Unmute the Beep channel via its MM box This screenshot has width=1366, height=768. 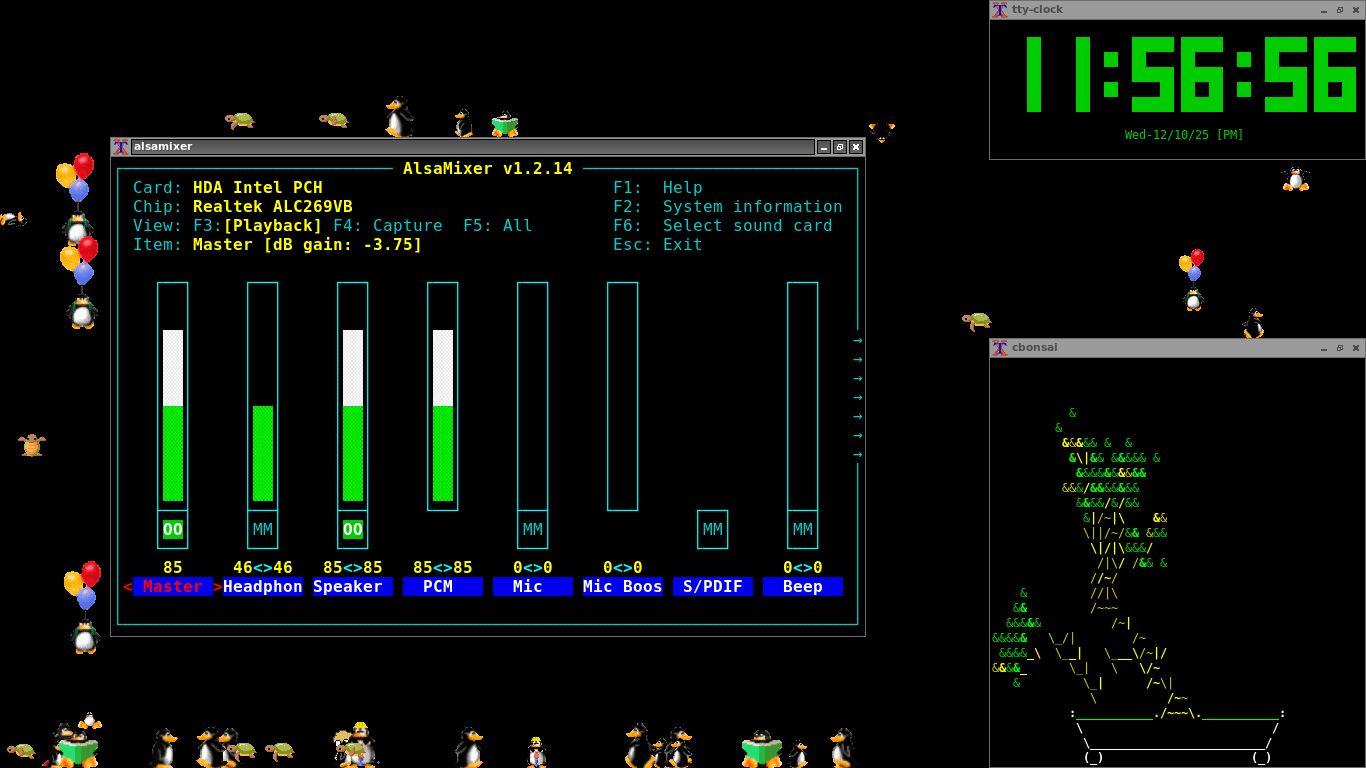click(x=803, y=529)
